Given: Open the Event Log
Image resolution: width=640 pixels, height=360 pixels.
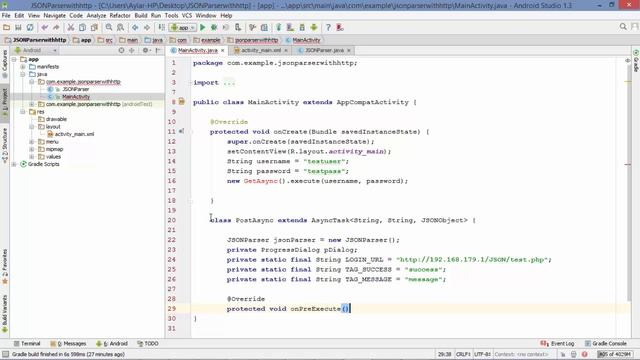Looking at the screenshot, I should click(x=557, y=344).
